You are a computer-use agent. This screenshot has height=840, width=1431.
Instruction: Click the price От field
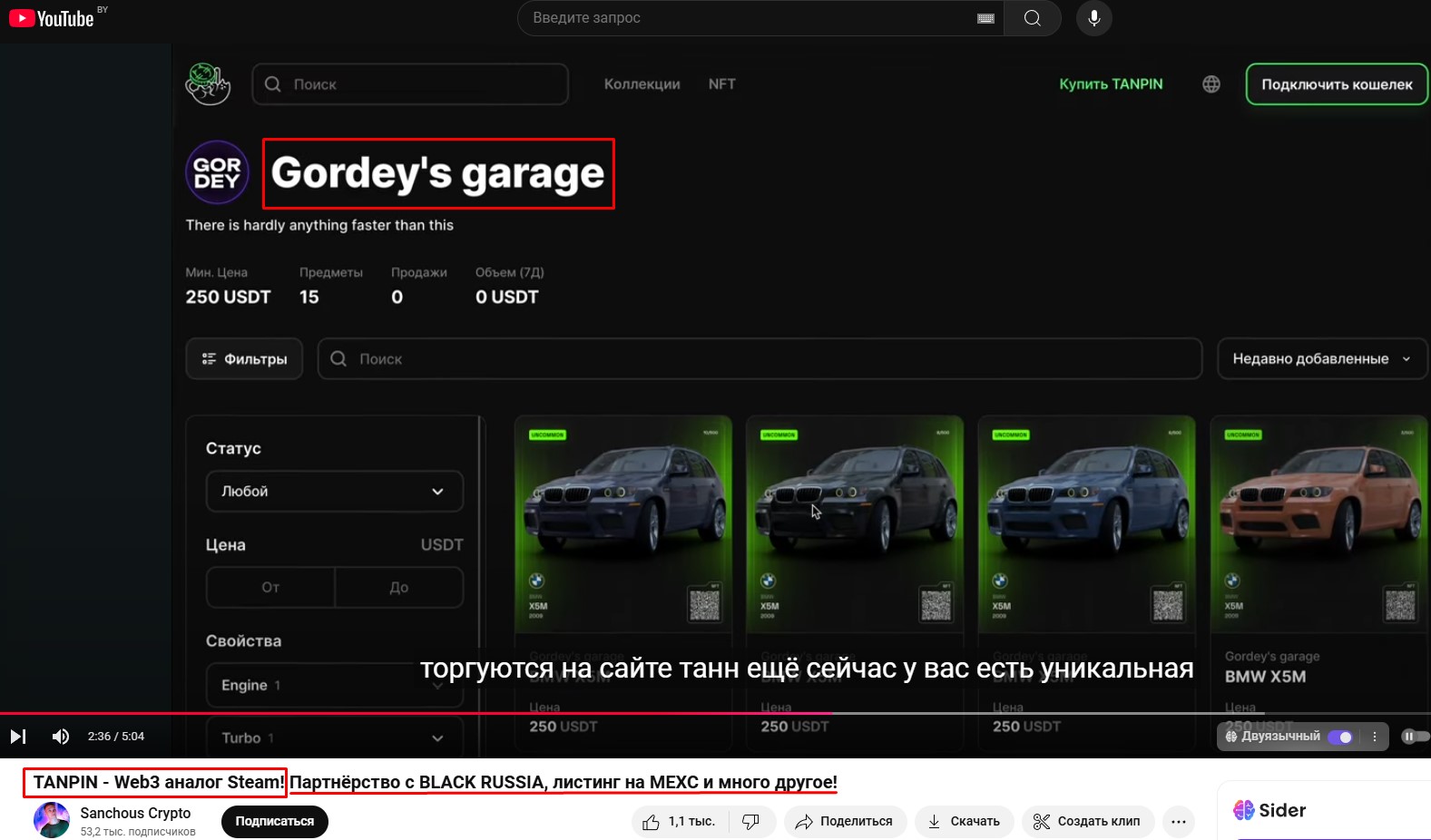(x=270, y=588)
